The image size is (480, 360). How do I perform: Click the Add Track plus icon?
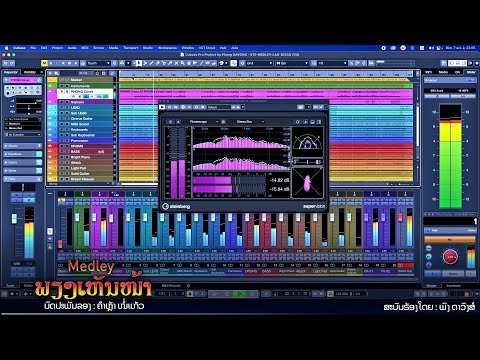pos(50,73)
